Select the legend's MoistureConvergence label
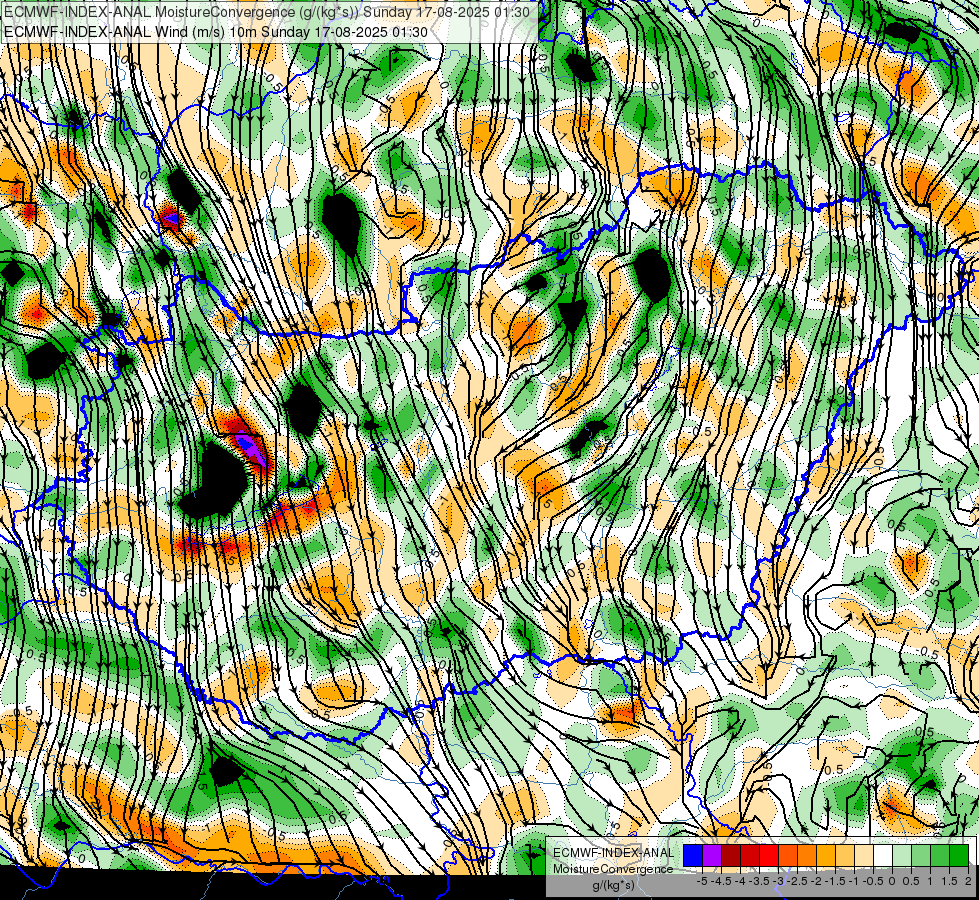This screenshot has height=900, width=979. (613, 869)
